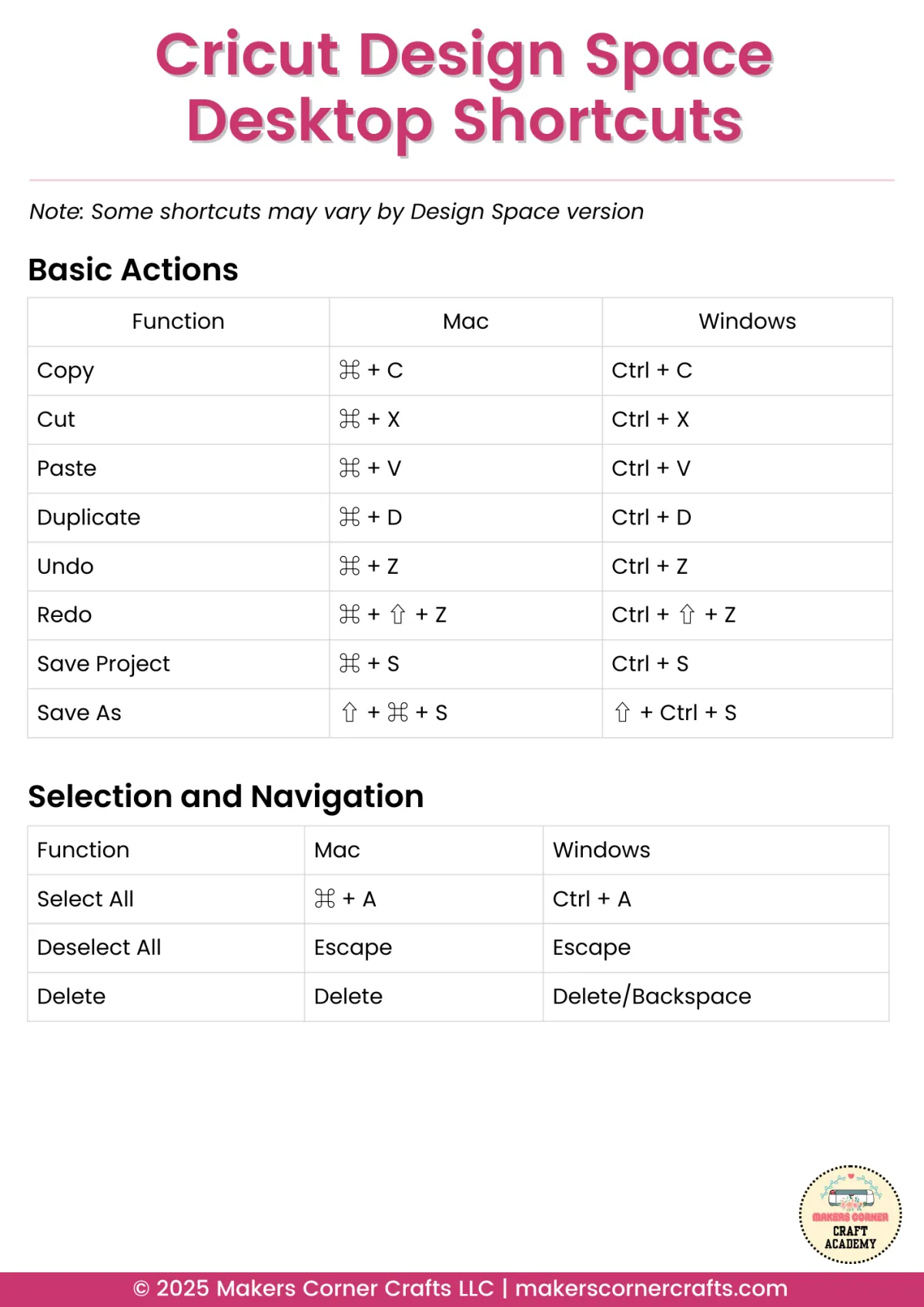Click the shift arrow in Mac Redo shortcut
924x1307 pixels.
point(397,615)
